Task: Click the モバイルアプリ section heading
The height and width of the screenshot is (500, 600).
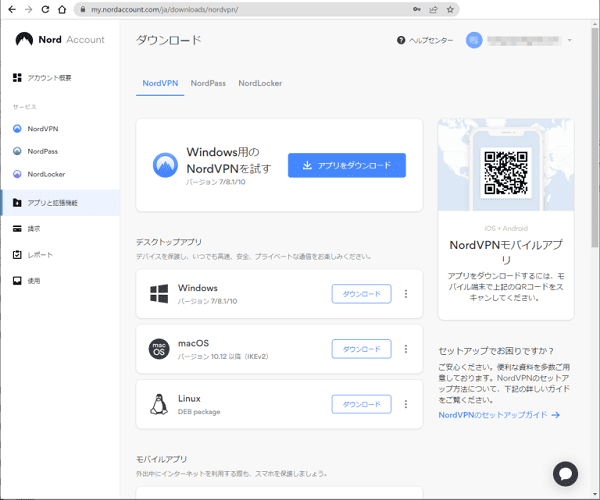Action: [161, 459]
